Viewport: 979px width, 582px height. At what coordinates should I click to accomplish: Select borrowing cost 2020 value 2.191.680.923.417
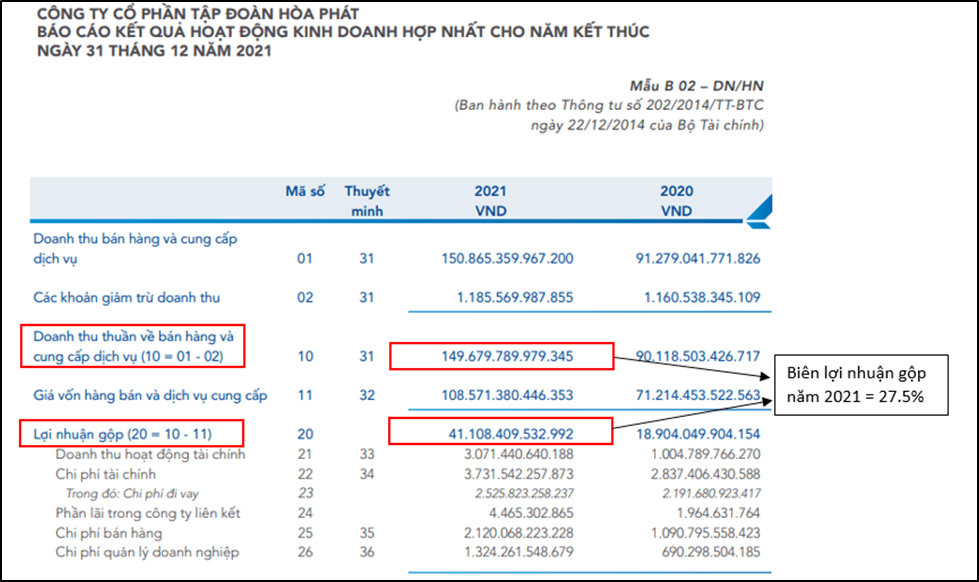(711, 493)
